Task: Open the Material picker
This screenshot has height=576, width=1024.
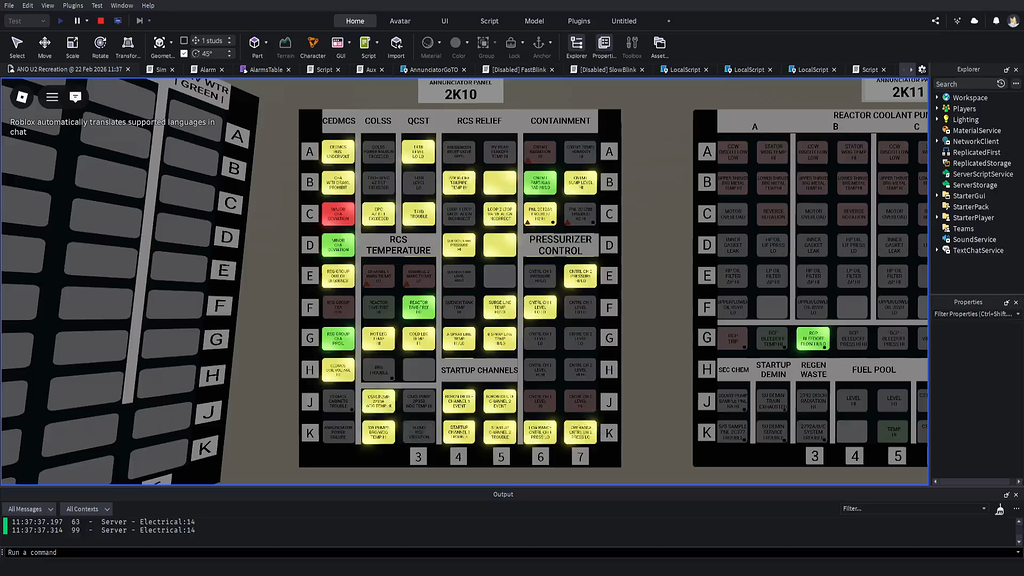Action: tap(428, 42)
